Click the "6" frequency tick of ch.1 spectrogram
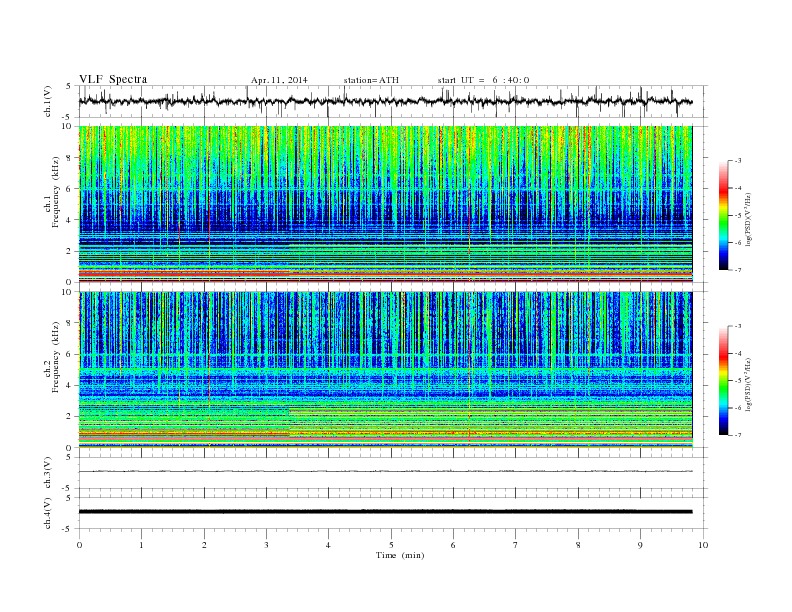792x612 pixels. [x=70, y=189]
